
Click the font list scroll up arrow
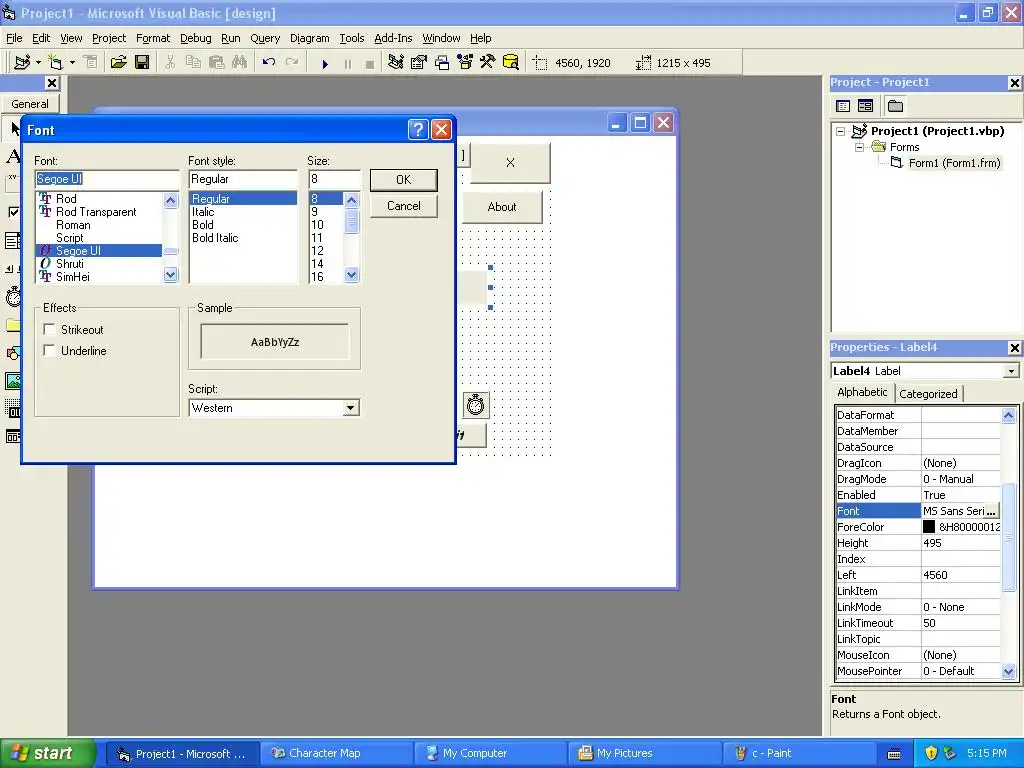click(x=170, y=200)
